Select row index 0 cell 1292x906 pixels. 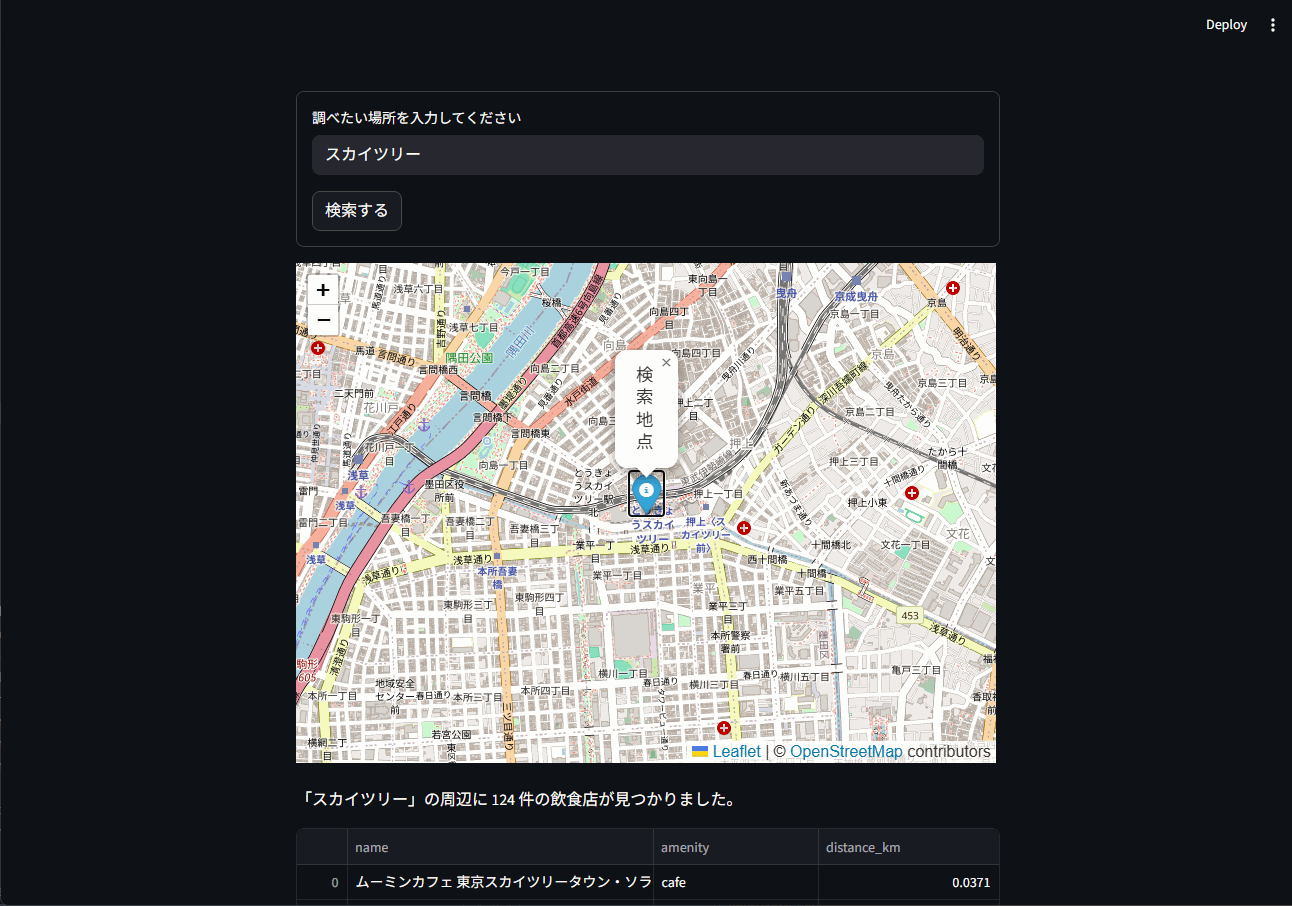322,882
